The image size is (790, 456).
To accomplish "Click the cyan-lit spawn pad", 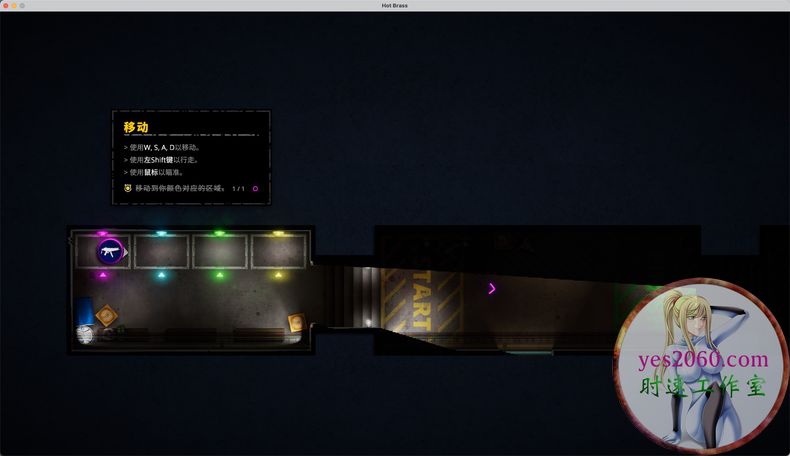I will pyautogui.click(x=161, y=251).
